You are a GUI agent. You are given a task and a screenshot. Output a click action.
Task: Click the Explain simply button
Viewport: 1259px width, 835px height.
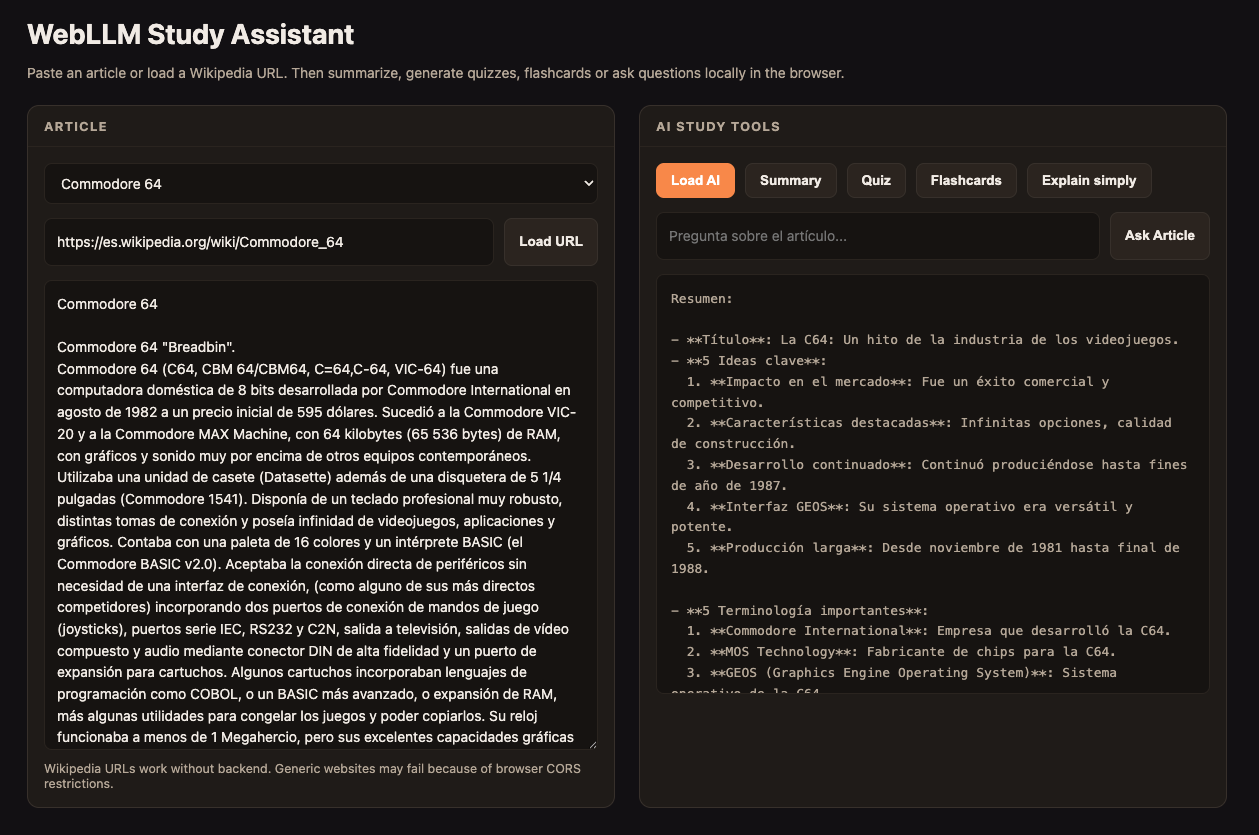pyautogui.click(x=1089, y=180)
